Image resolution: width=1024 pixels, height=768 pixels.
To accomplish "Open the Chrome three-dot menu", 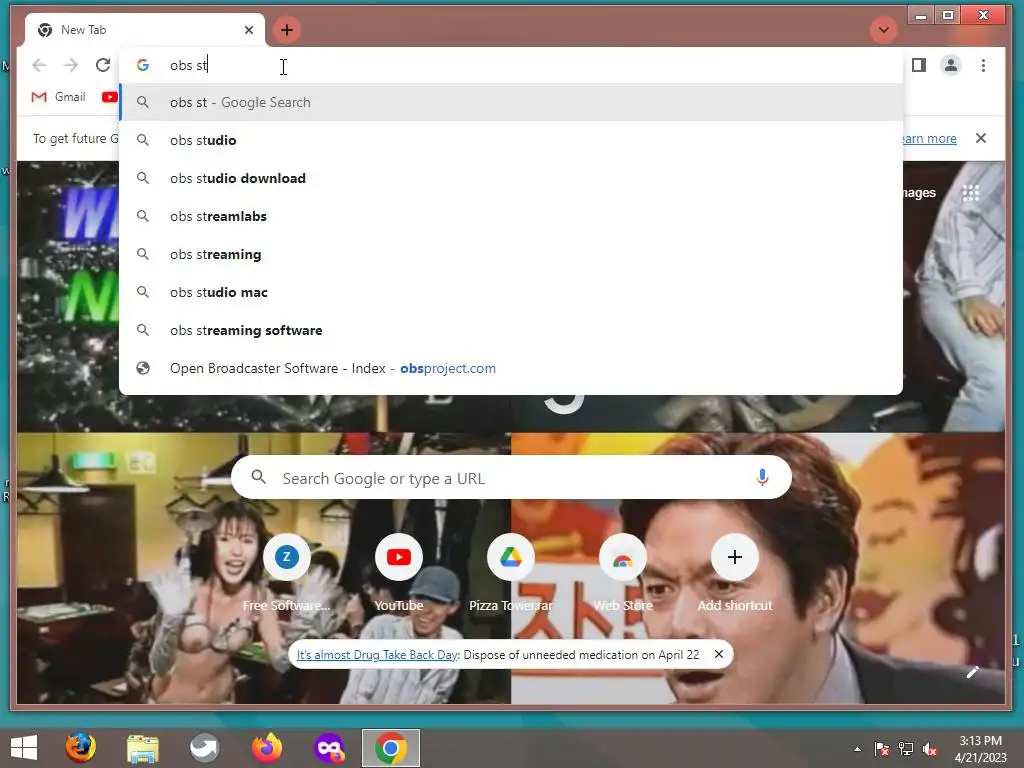I will [984, 65].
